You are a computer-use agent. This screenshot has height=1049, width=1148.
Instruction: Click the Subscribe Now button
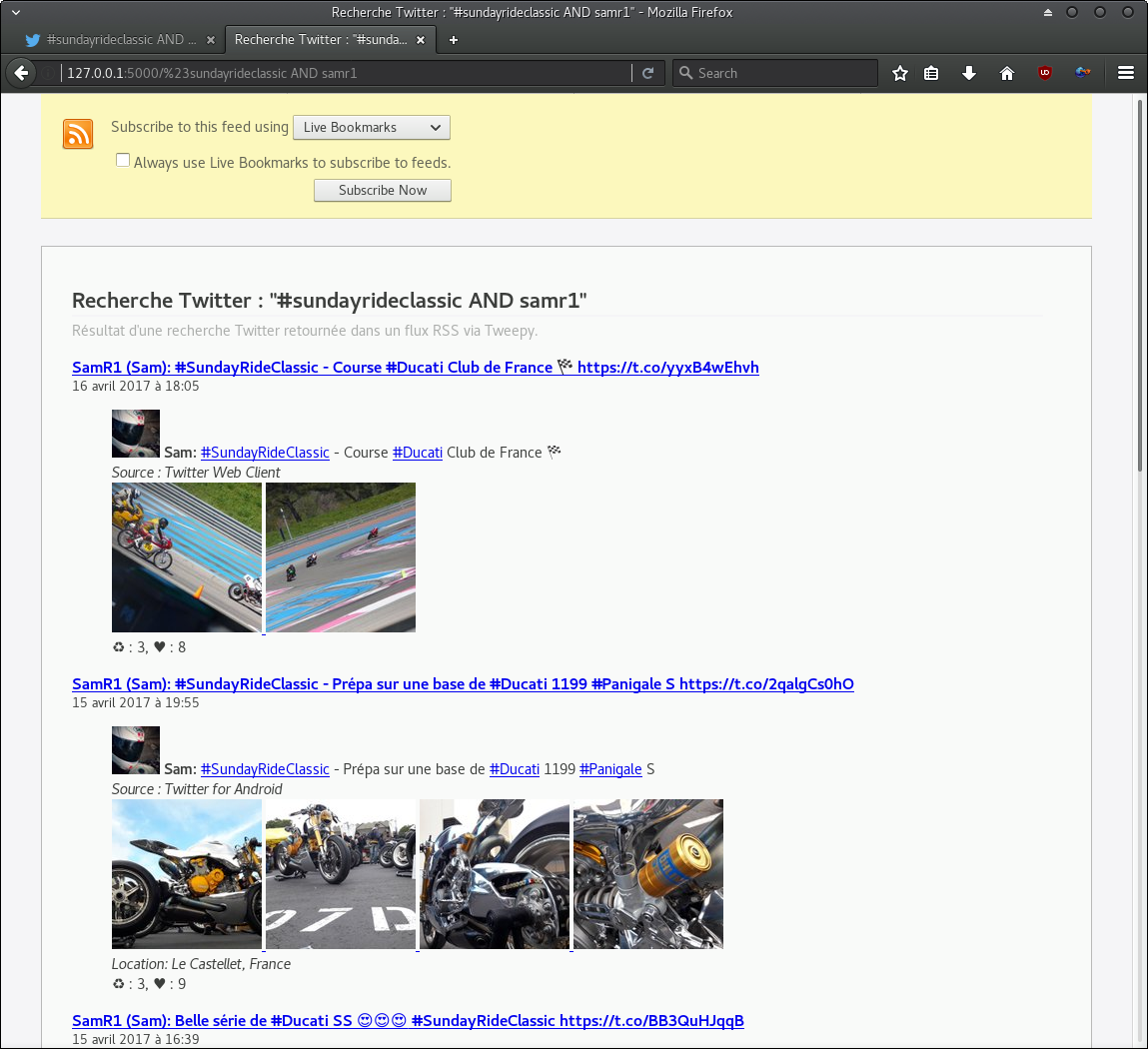[383, 191]
